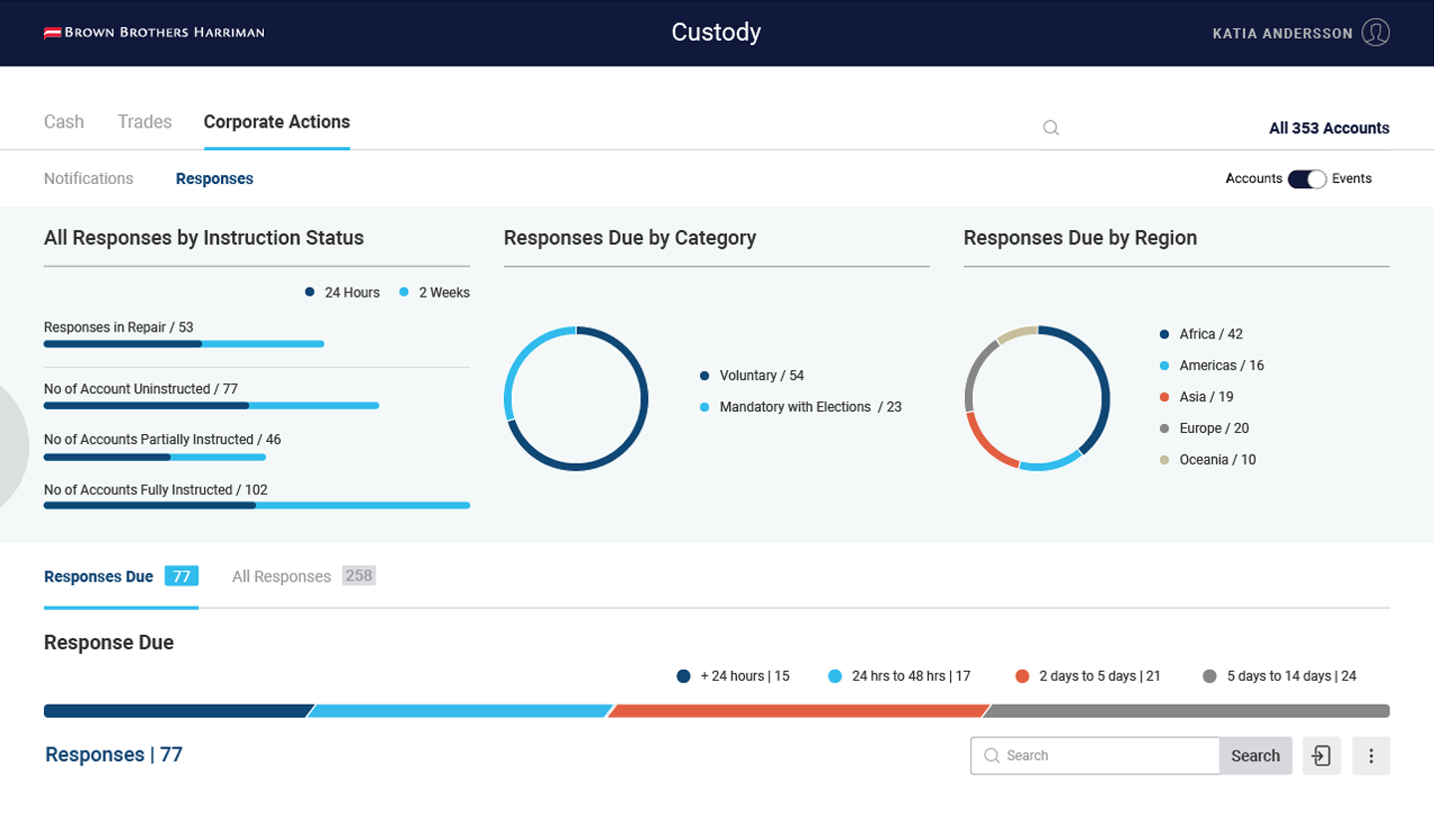This screenshot has width=1434, height=840.
Task: Select the Corporate Actions tab
Action: 277,121
